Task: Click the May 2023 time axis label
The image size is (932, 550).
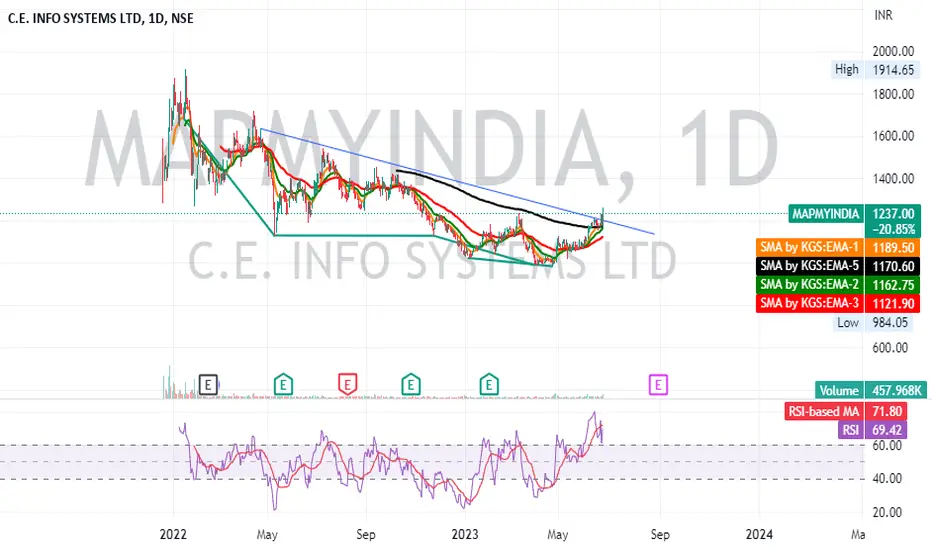Action: tap(557, 535)
